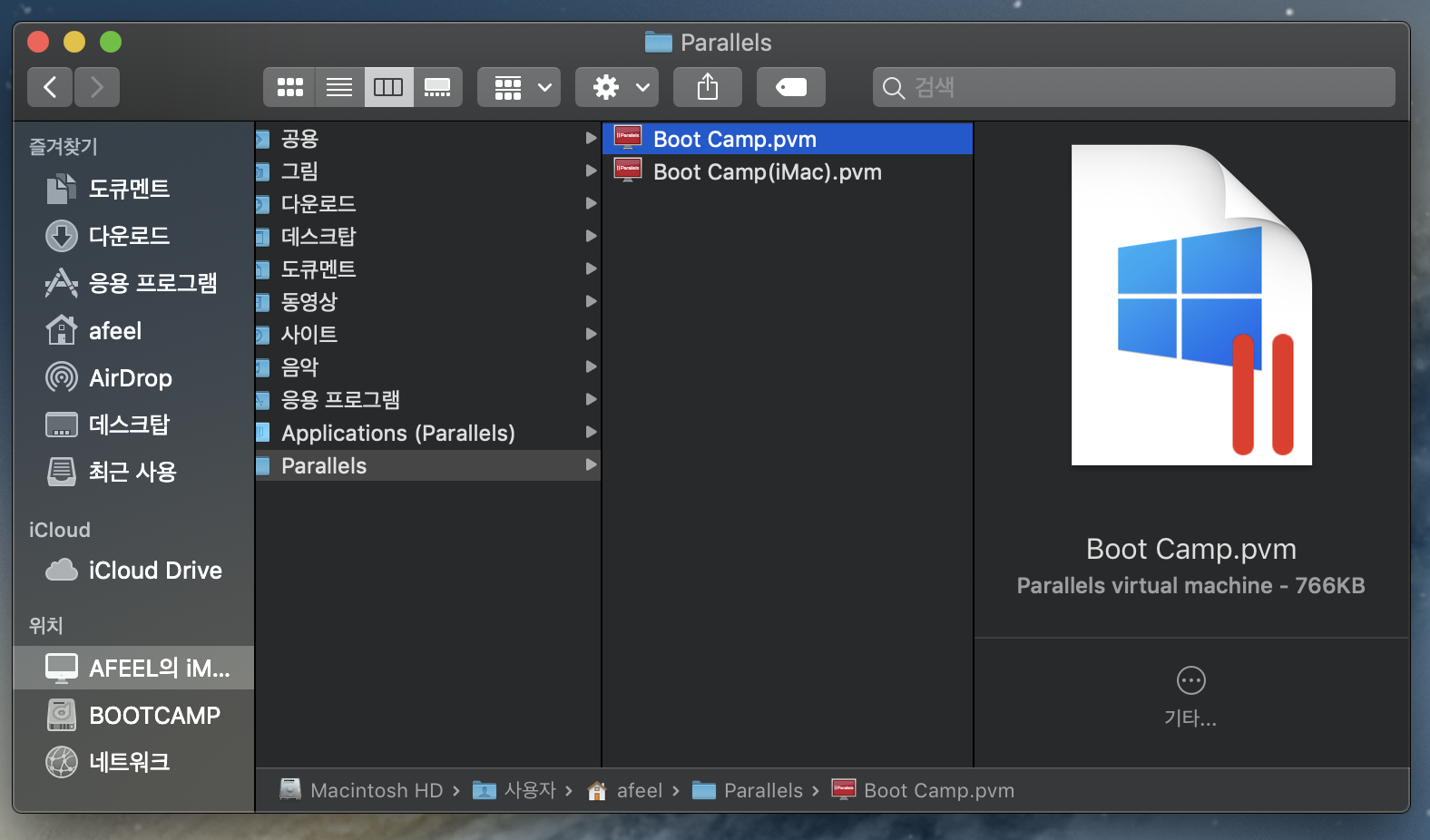
Task: Select the 데스크탑 folder in column list
Action: tap(427, 236)
